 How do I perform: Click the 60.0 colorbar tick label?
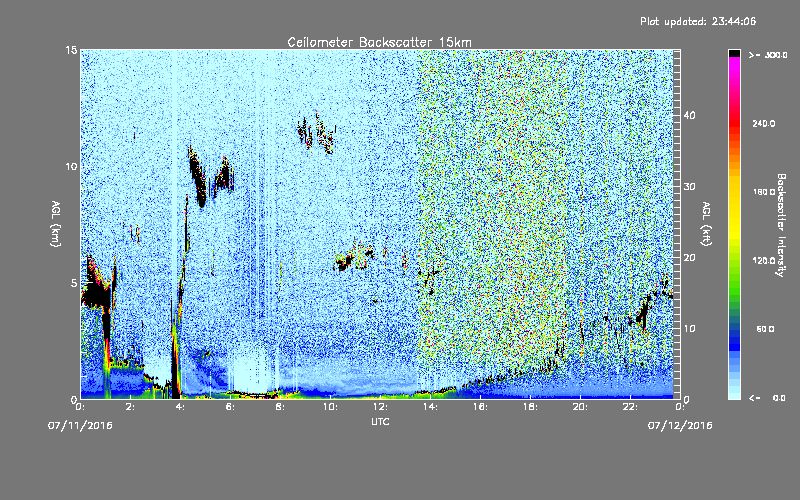click(765, 329)
